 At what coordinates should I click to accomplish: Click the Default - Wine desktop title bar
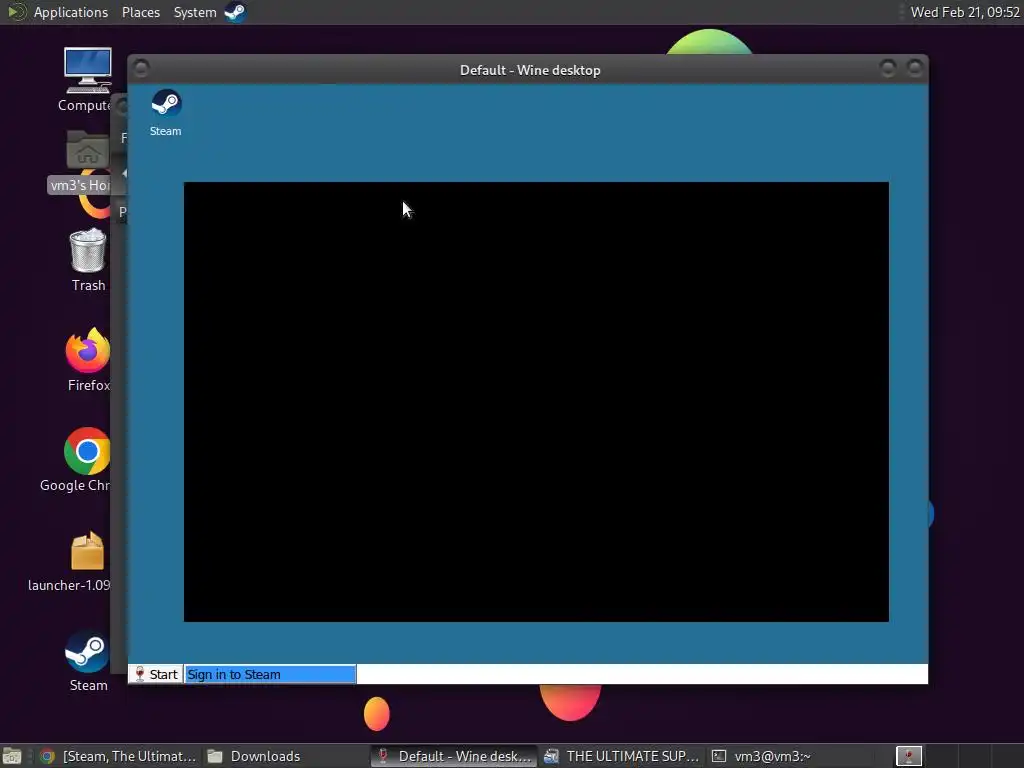(x=530, y=70)
